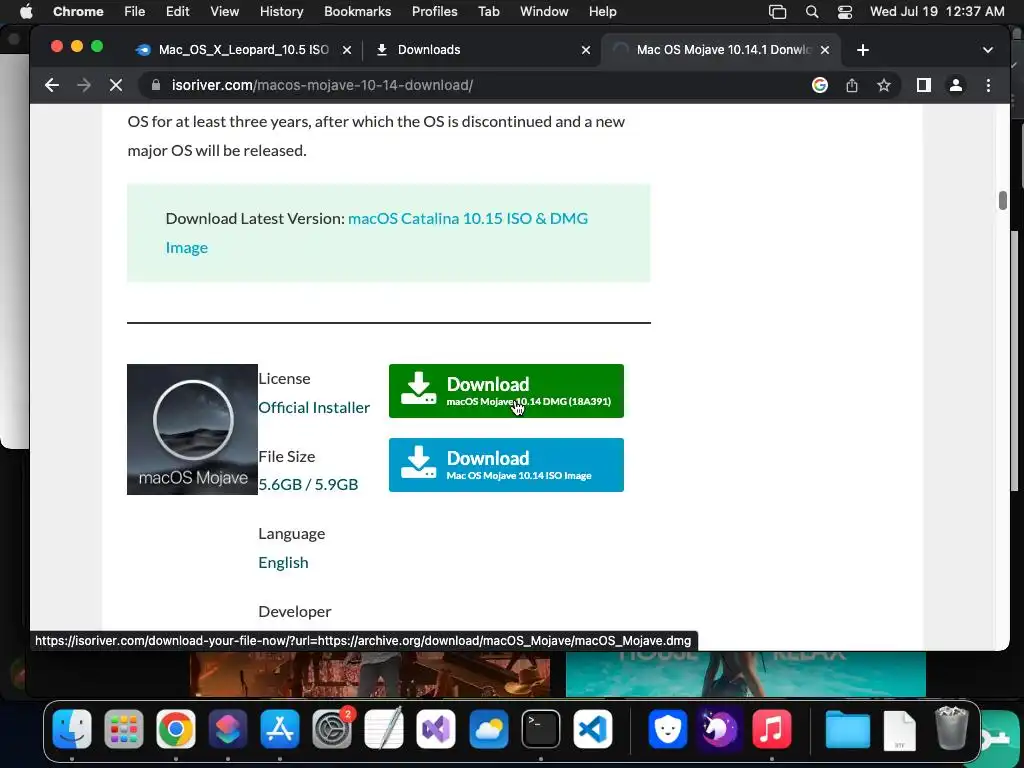Viewport: 1024px width, 768px height.
Task: Open the Edit menu
Action: tap(177, 12)
